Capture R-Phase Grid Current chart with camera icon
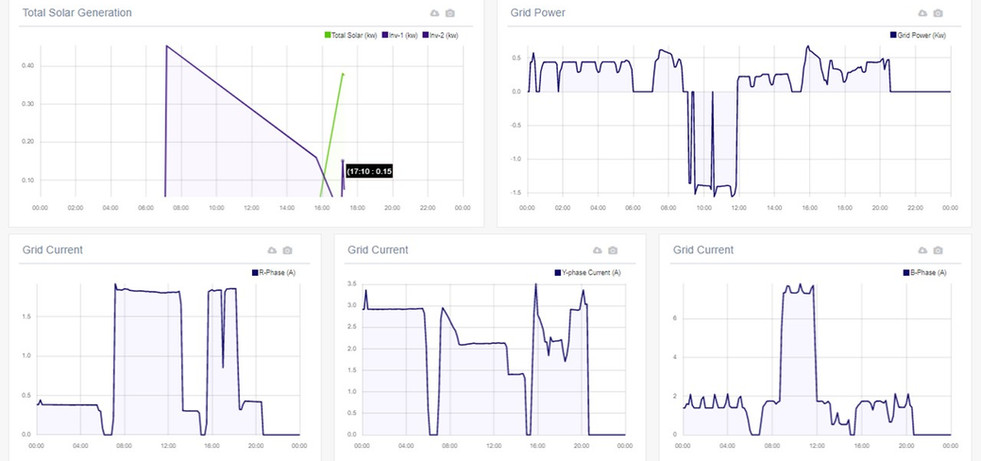Image resolution: width=981 pixels, height=461 pixels. click(288, 250)
